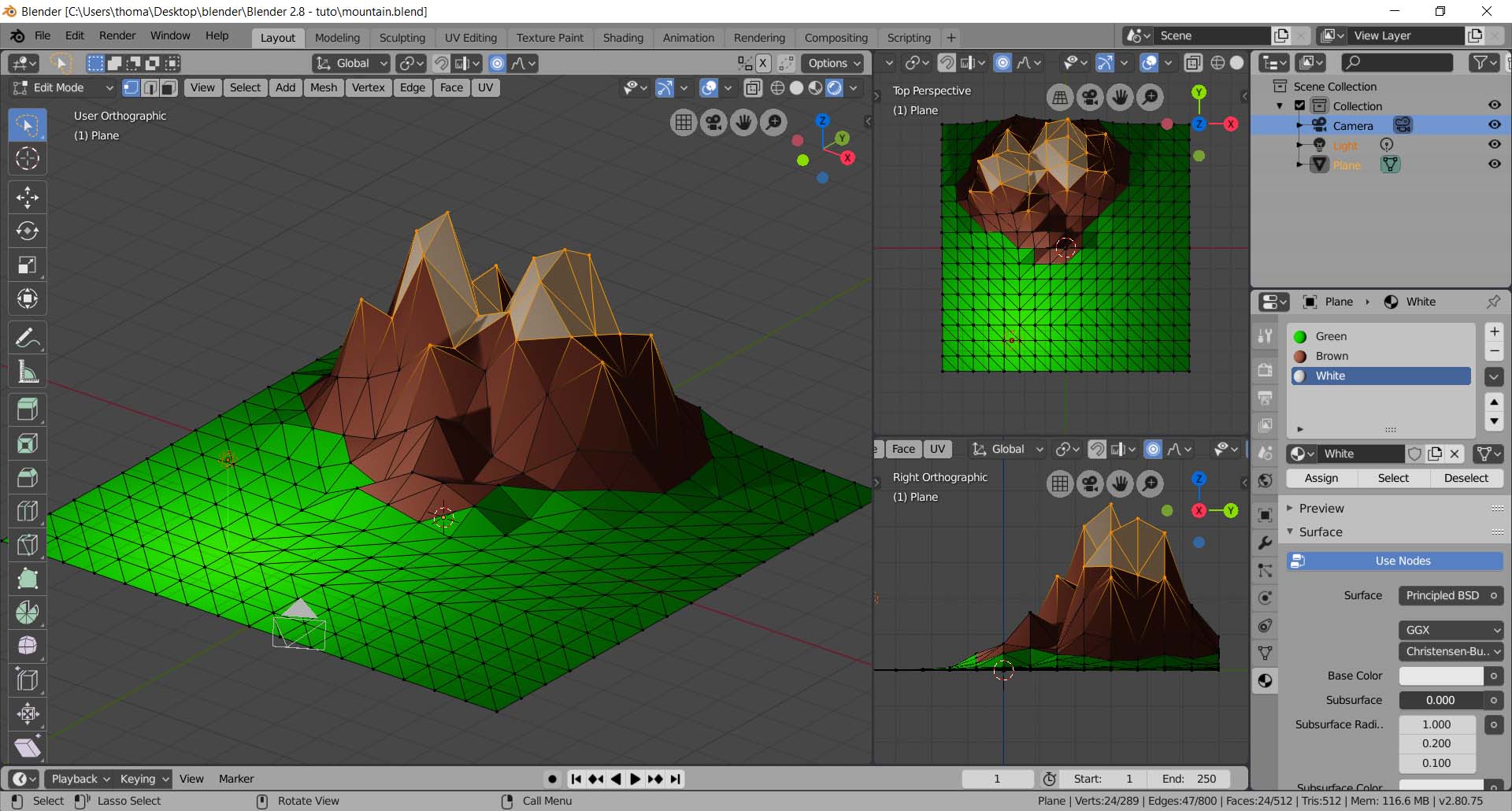The width and height of the screenshot is (1512, 811).
Task: Disable the Collection checkbox in the outliner
Action: (1300, 106)
